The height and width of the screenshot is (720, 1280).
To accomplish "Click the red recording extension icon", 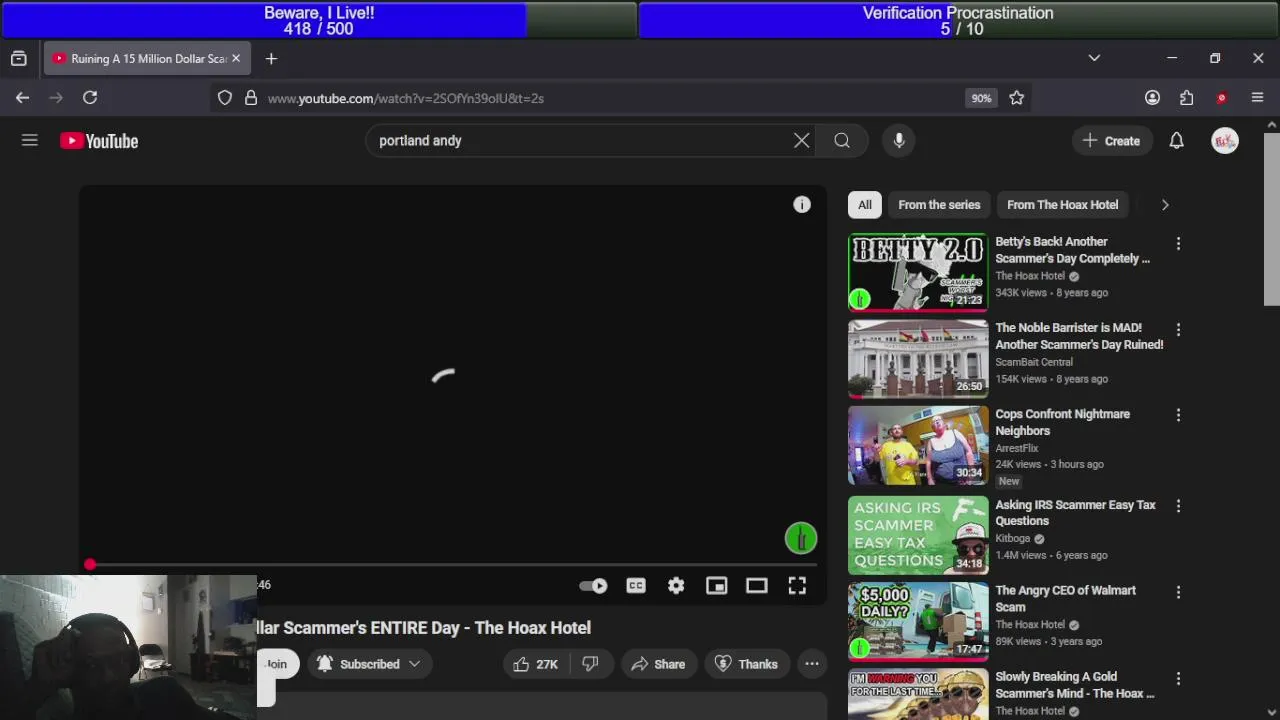I will (1221, 98).
